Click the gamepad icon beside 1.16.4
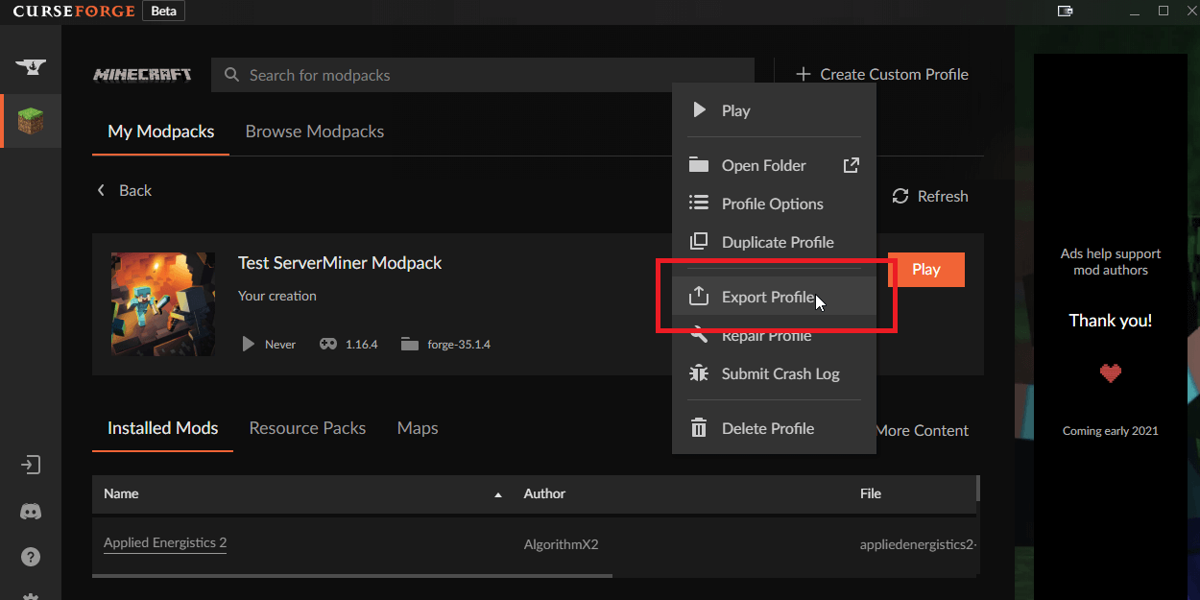This screenshot has height=600, width=1200. tap(328, 344)
